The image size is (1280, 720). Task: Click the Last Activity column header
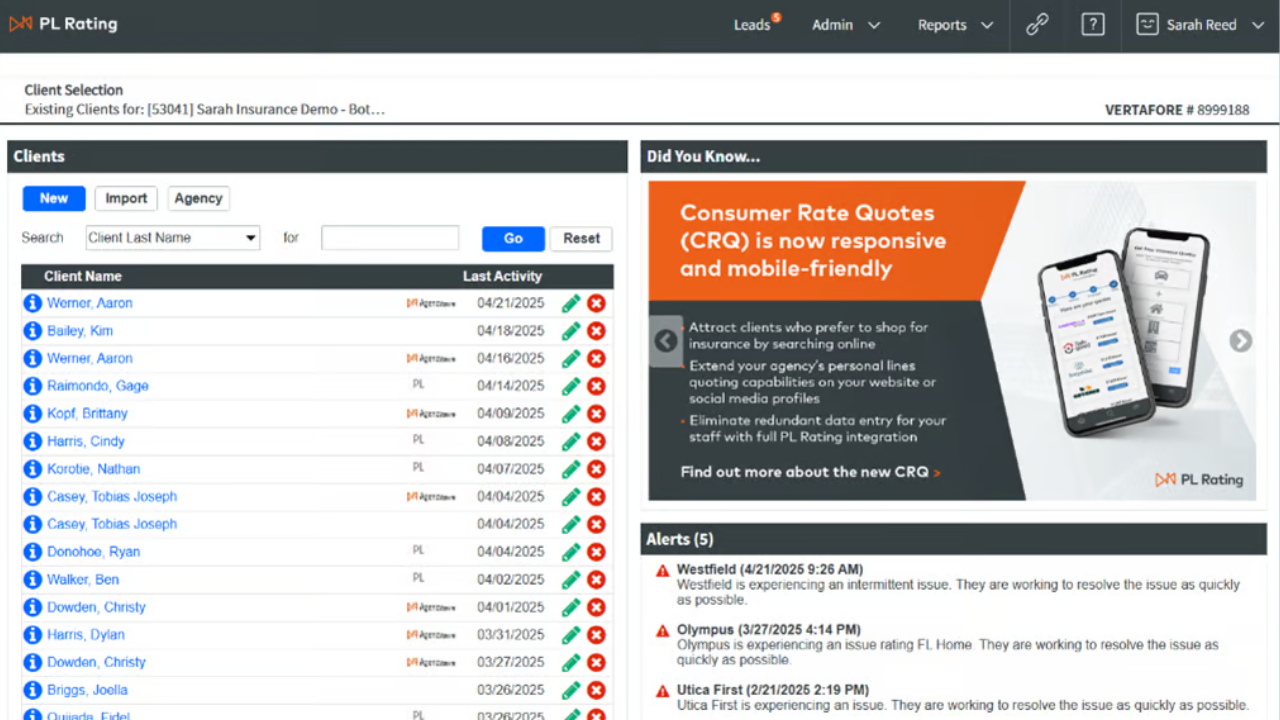502,276
